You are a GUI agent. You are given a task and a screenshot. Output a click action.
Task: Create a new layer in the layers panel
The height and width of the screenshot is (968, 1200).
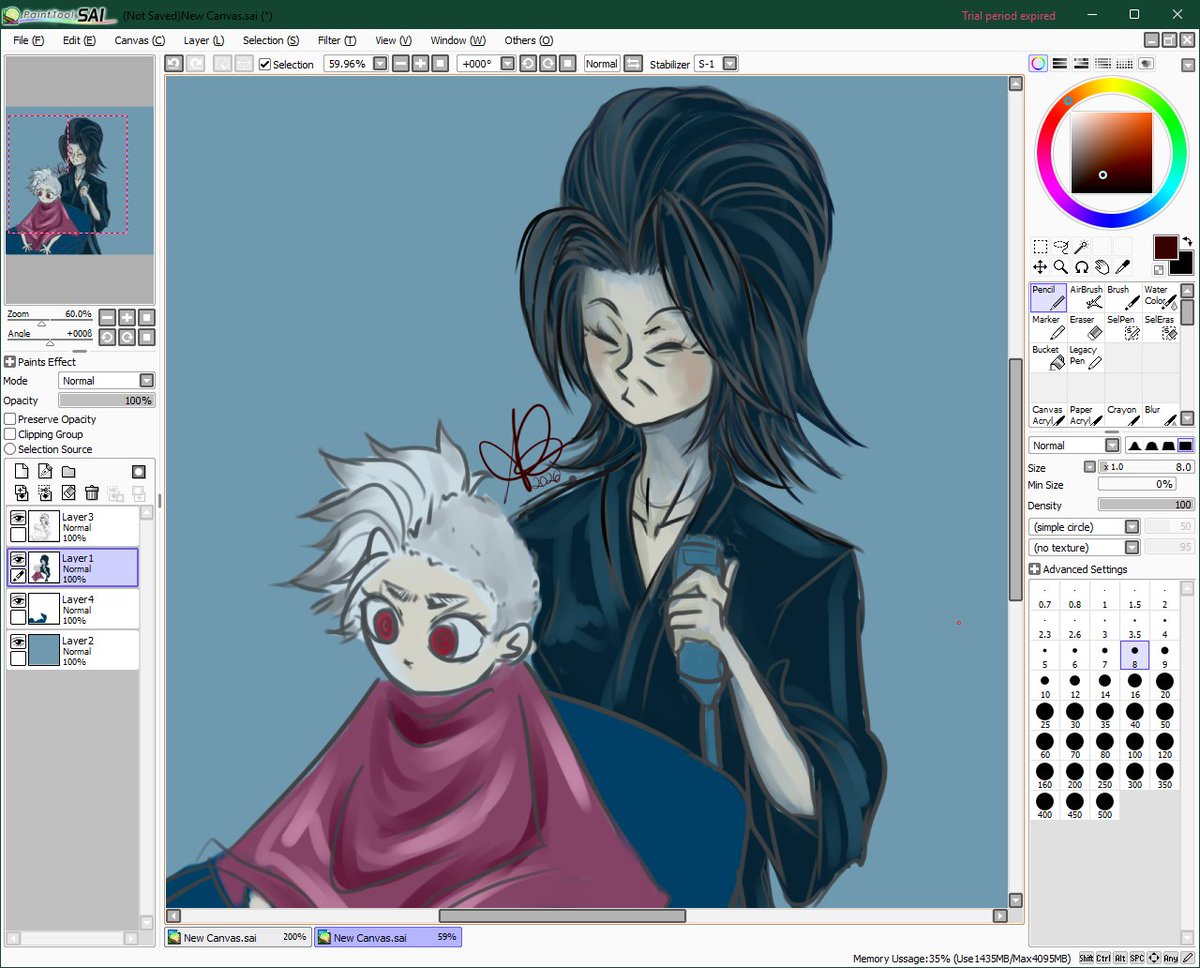click(x=21, y=470)
